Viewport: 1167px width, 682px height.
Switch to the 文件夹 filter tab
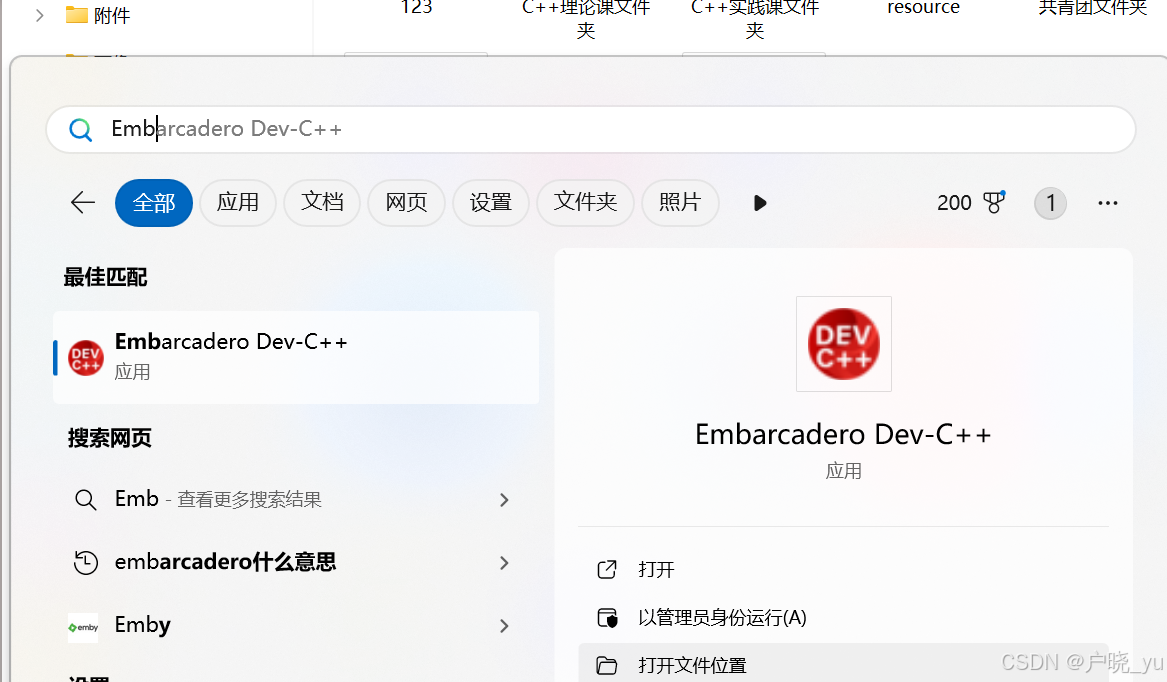pos(585,203)
